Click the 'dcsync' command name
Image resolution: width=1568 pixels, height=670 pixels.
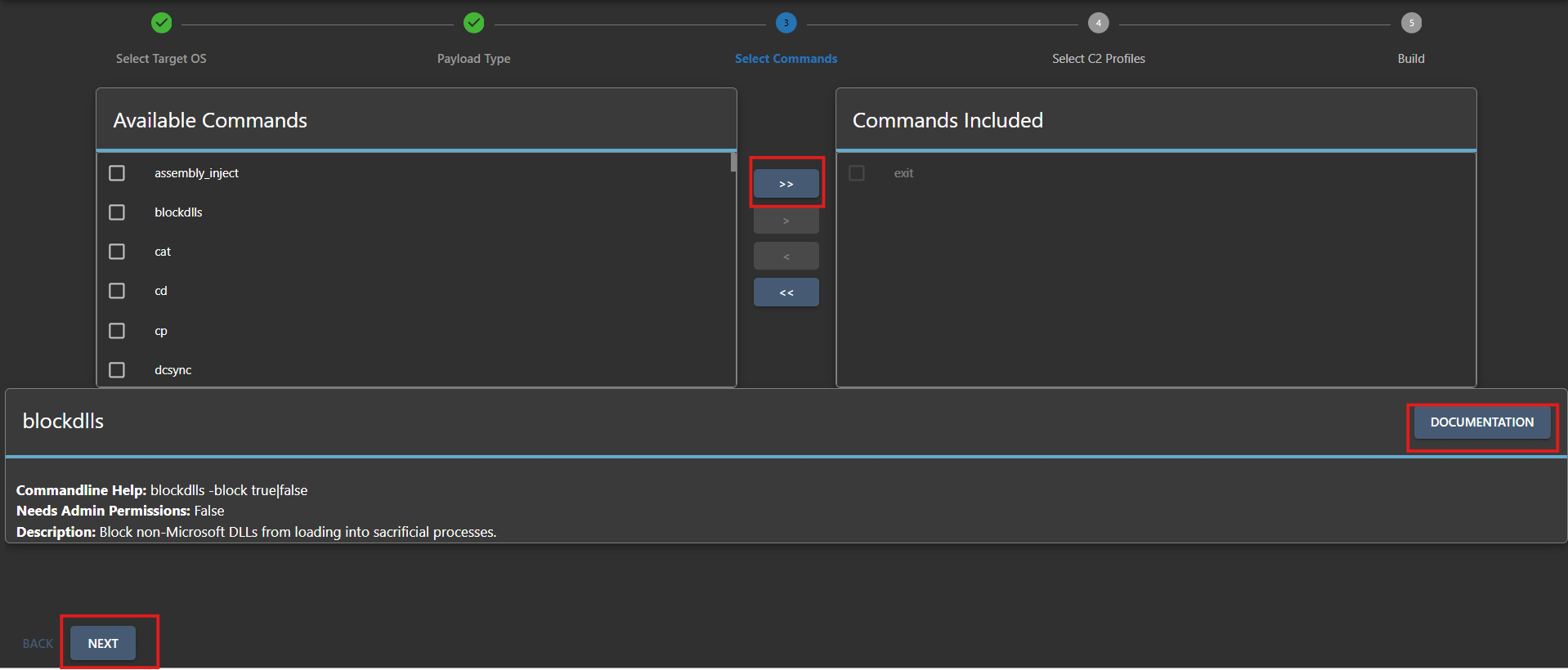pyautogui.click(x=173, y=370)
